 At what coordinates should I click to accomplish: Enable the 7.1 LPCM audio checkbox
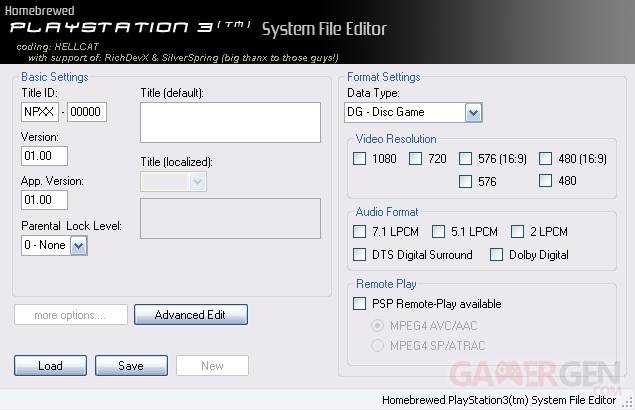pos(359,232)
